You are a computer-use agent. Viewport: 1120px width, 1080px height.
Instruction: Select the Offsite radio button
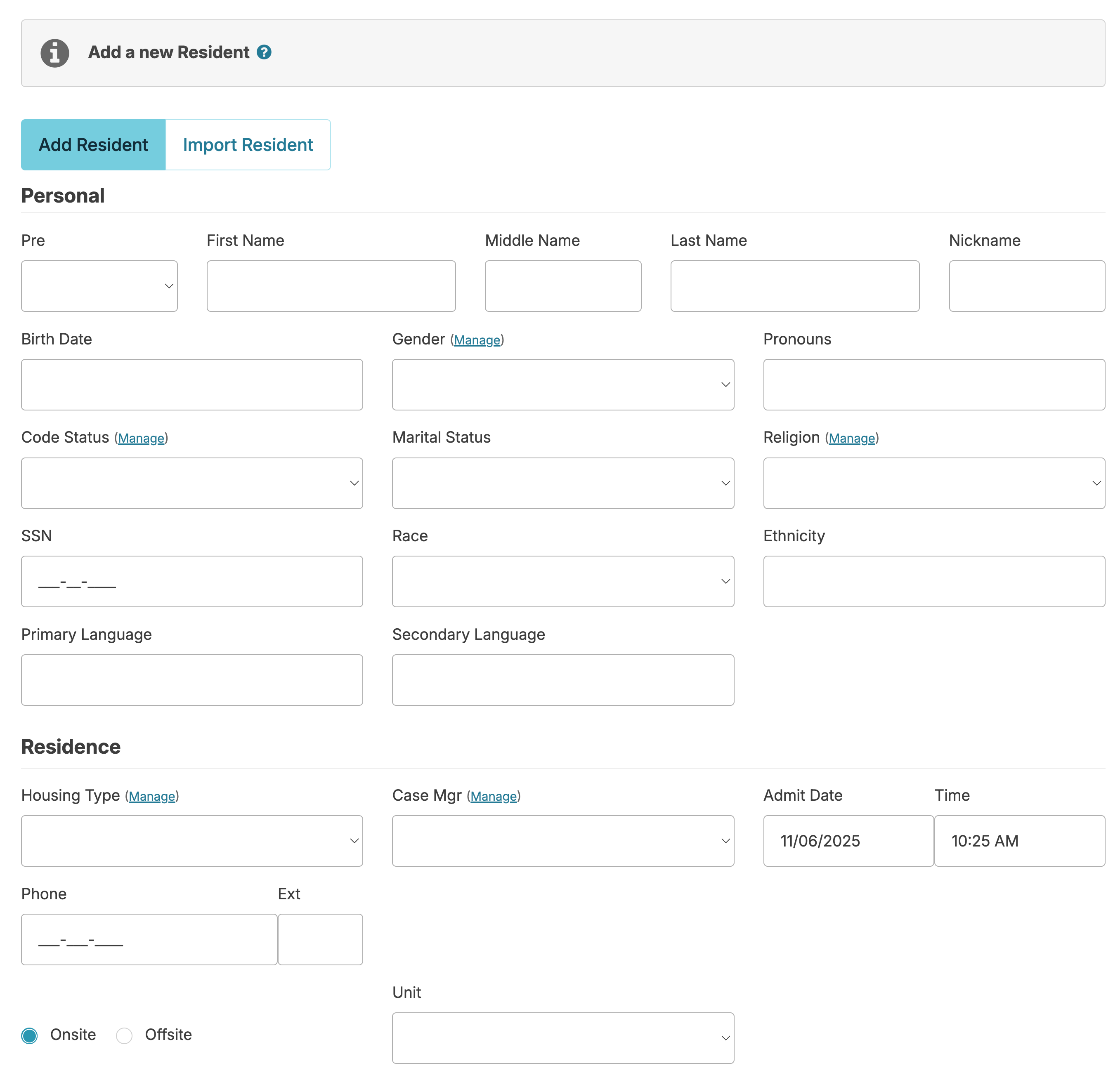tap(124, 1035)
